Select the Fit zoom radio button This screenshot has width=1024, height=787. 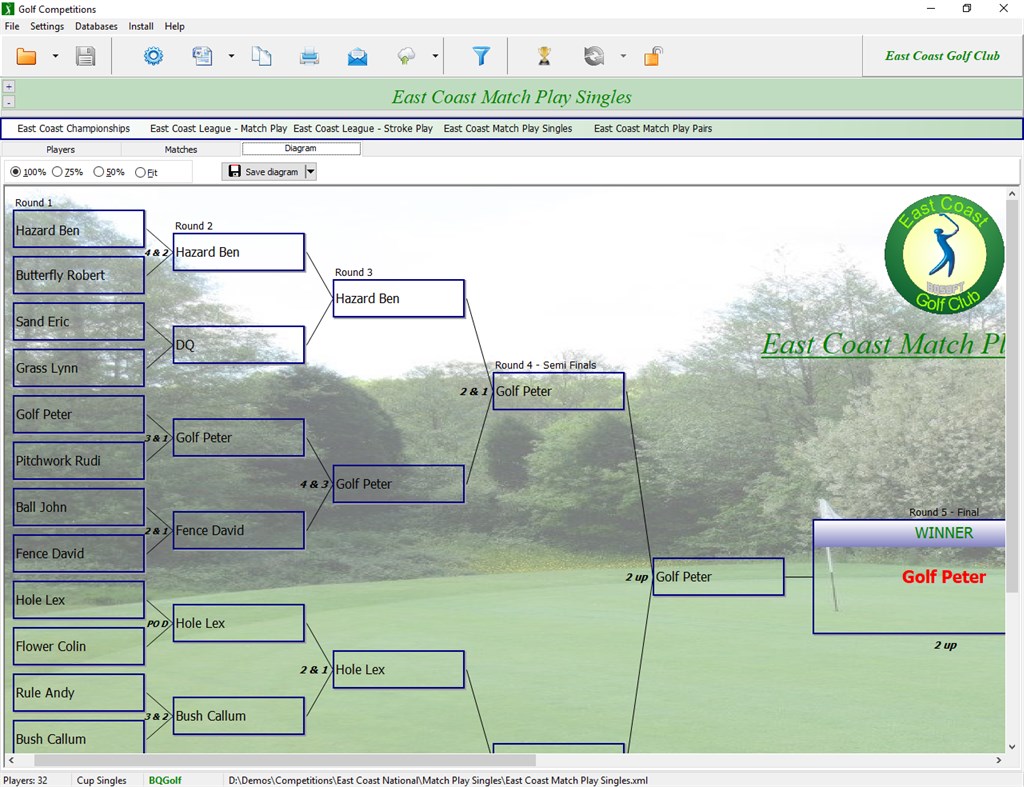(x=141, y=171)
